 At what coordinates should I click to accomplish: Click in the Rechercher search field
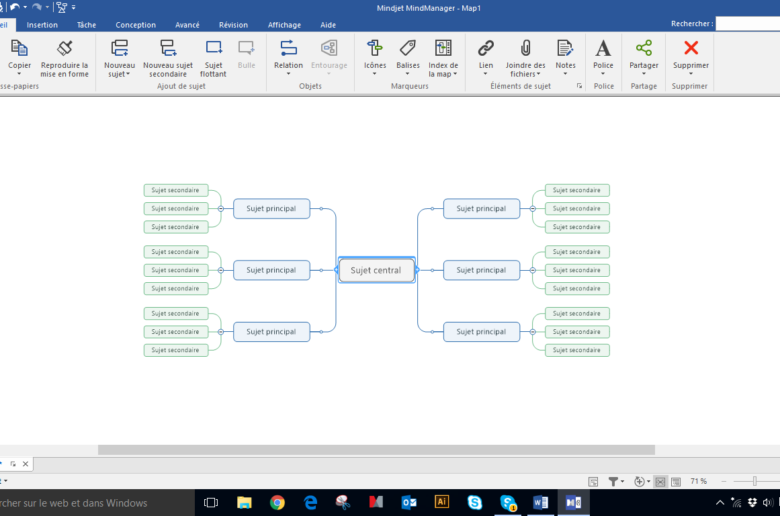pos(747,23)
